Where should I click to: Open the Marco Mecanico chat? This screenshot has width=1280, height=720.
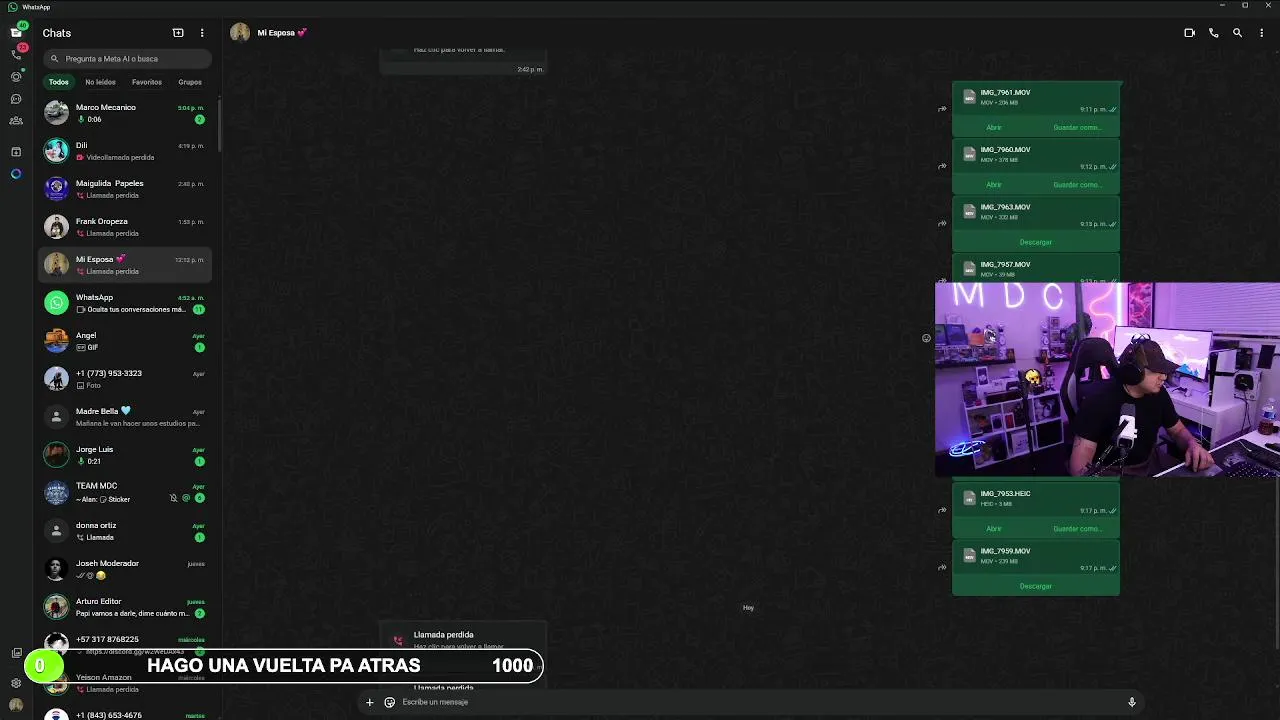click(126, 113)
